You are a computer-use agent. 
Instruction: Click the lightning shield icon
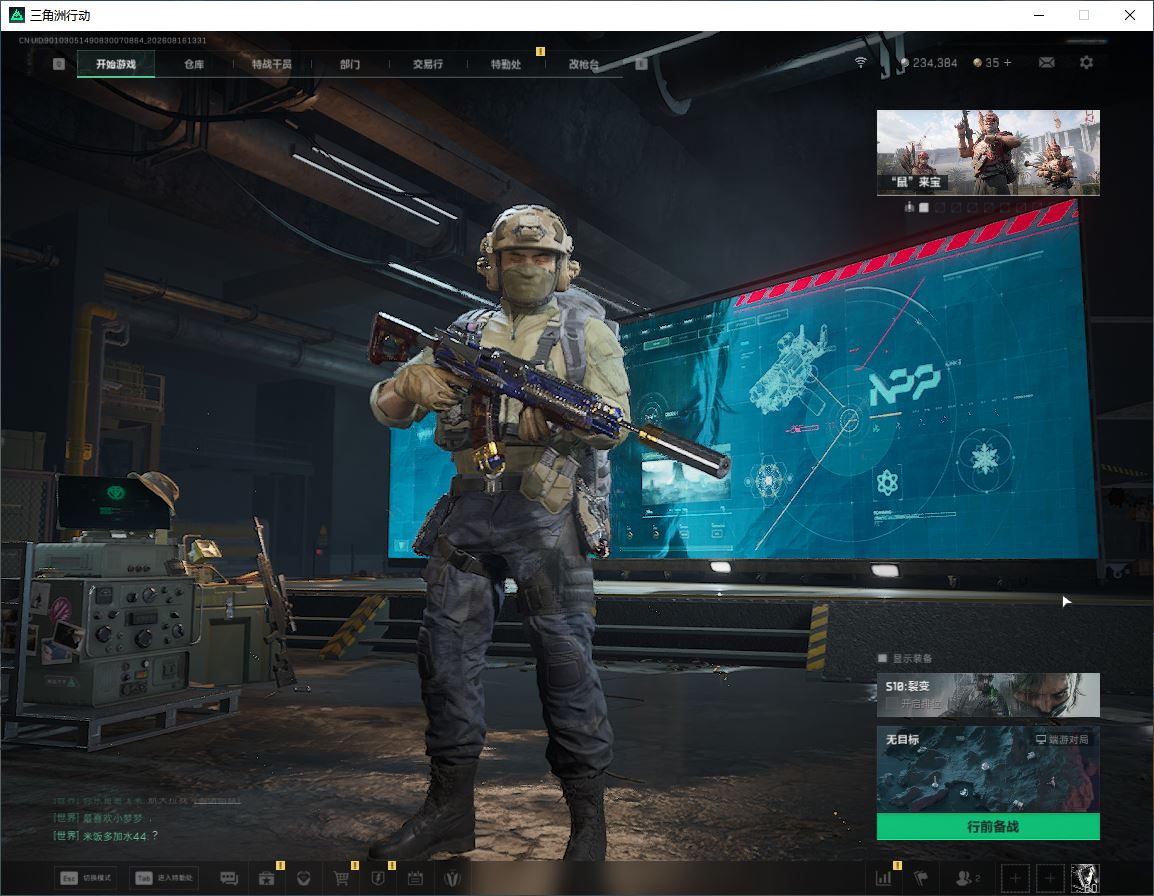[x=378, y=878]
